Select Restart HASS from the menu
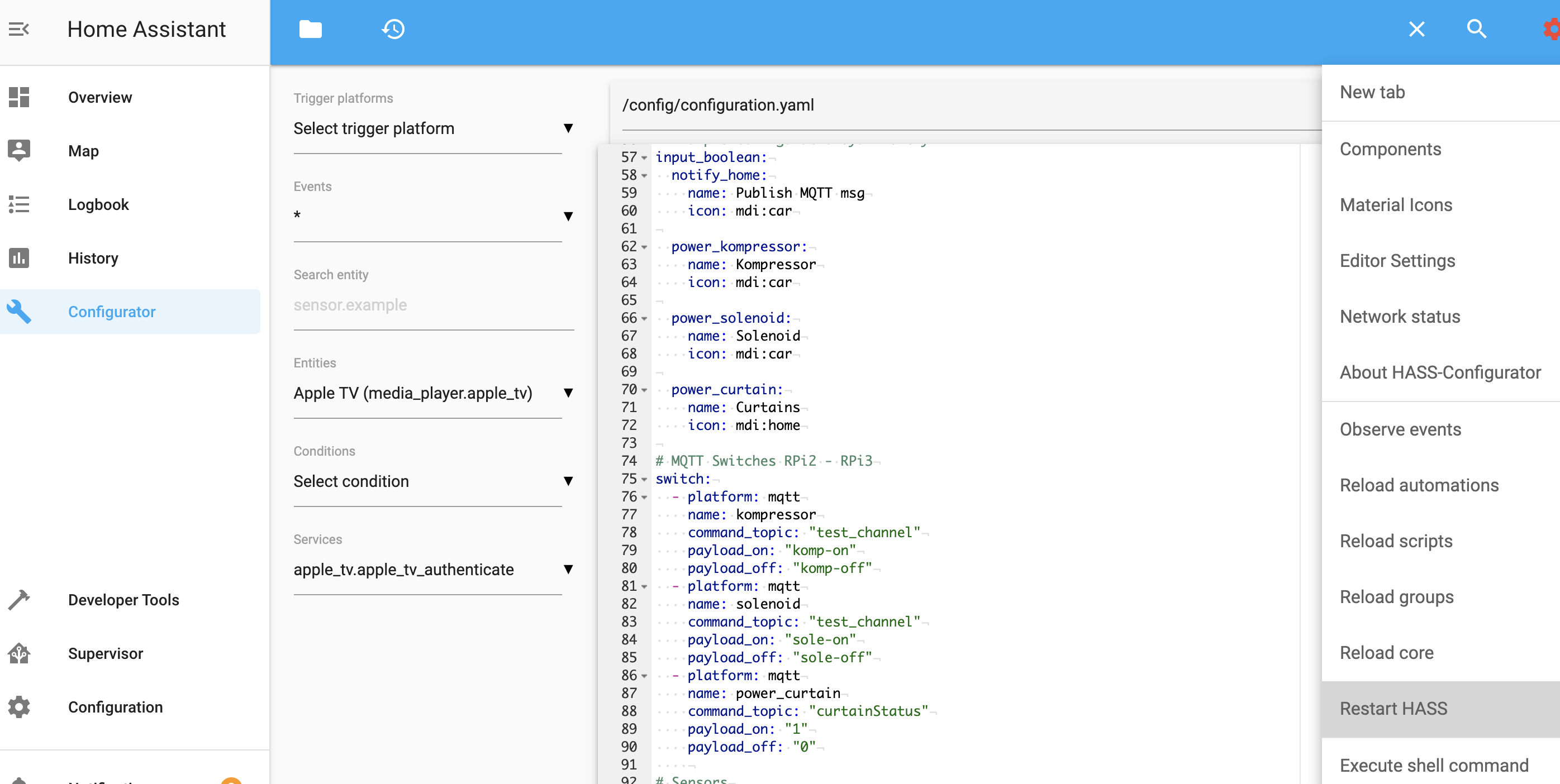This screenshot has width=1560, height=784. [1393, 708]
